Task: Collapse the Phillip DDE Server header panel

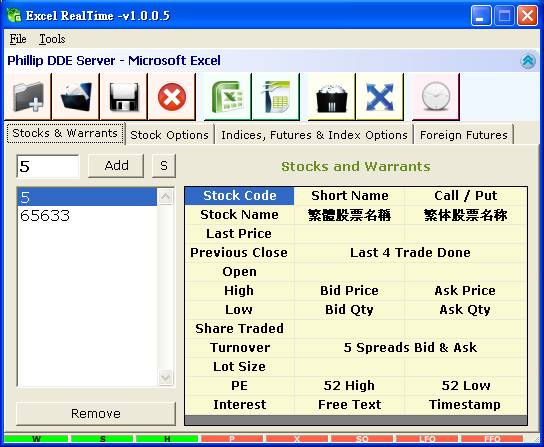Action: [x=528, y=61]
